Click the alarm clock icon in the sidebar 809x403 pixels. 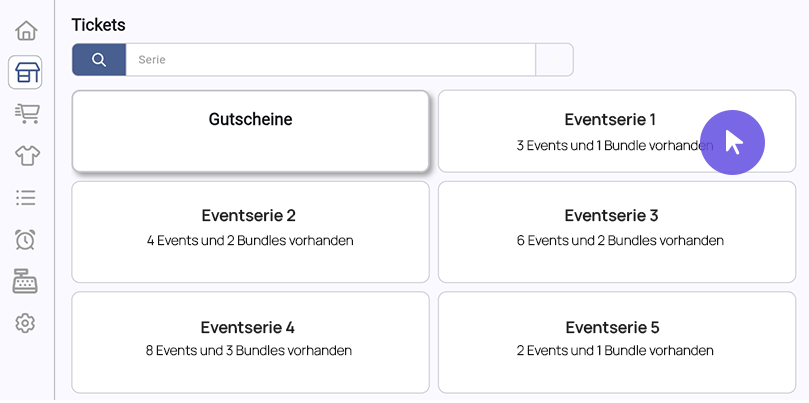(25, 239)
